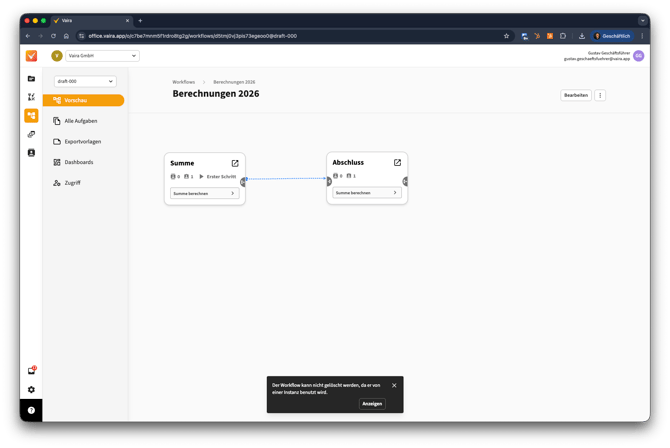
Task: Select Vorschau in the sidebar
Action: [x=83, y=100]
